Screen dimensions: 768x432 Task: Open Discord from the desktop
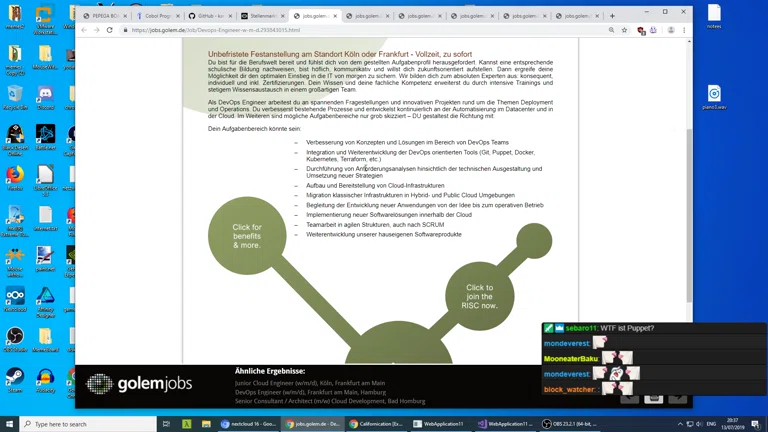point(45,97)
